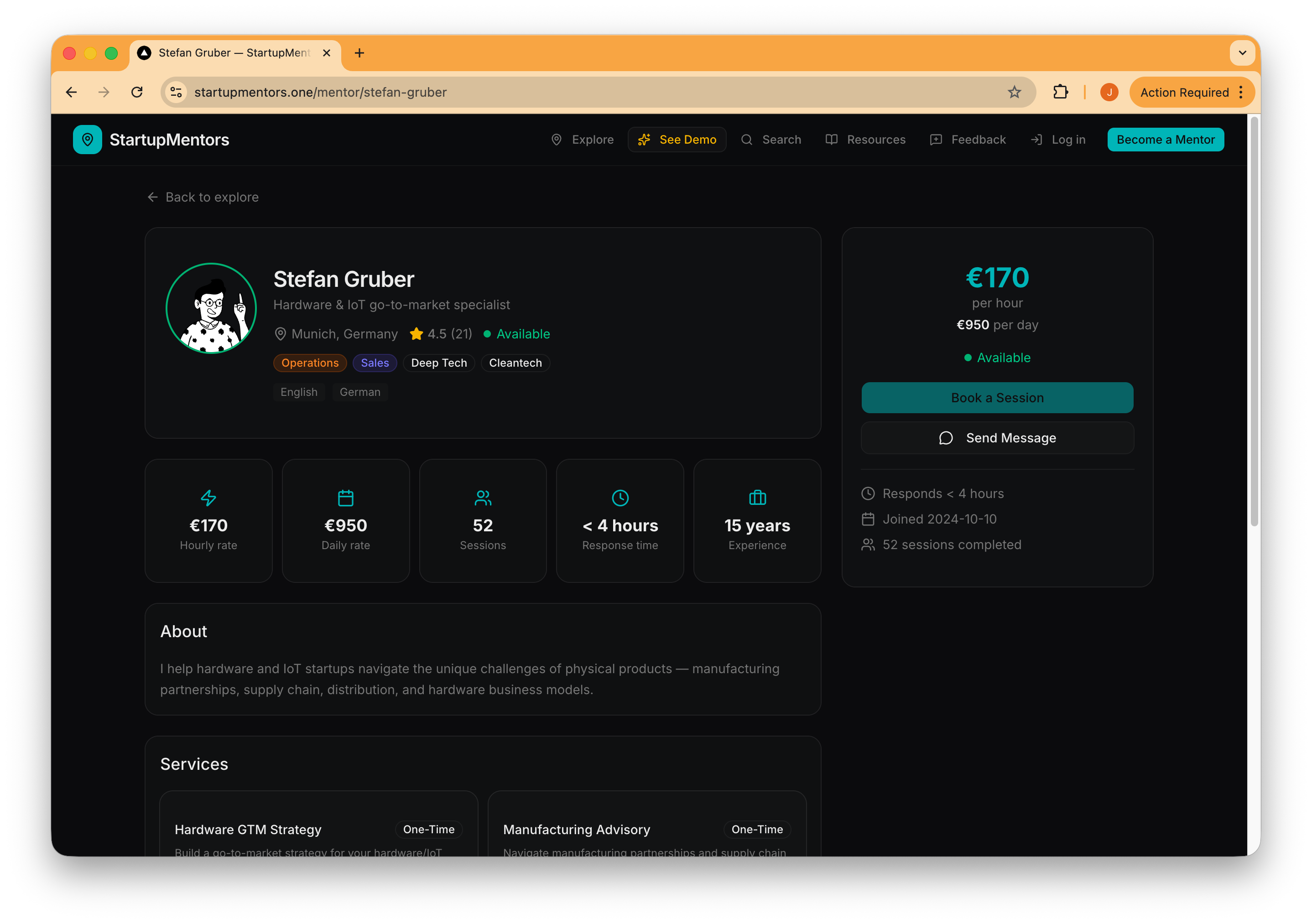This screenshot has width=1312, height=924.
Task: Click the briefcase Experience icon
Action: pyautogui.click(x=757, y=498)
